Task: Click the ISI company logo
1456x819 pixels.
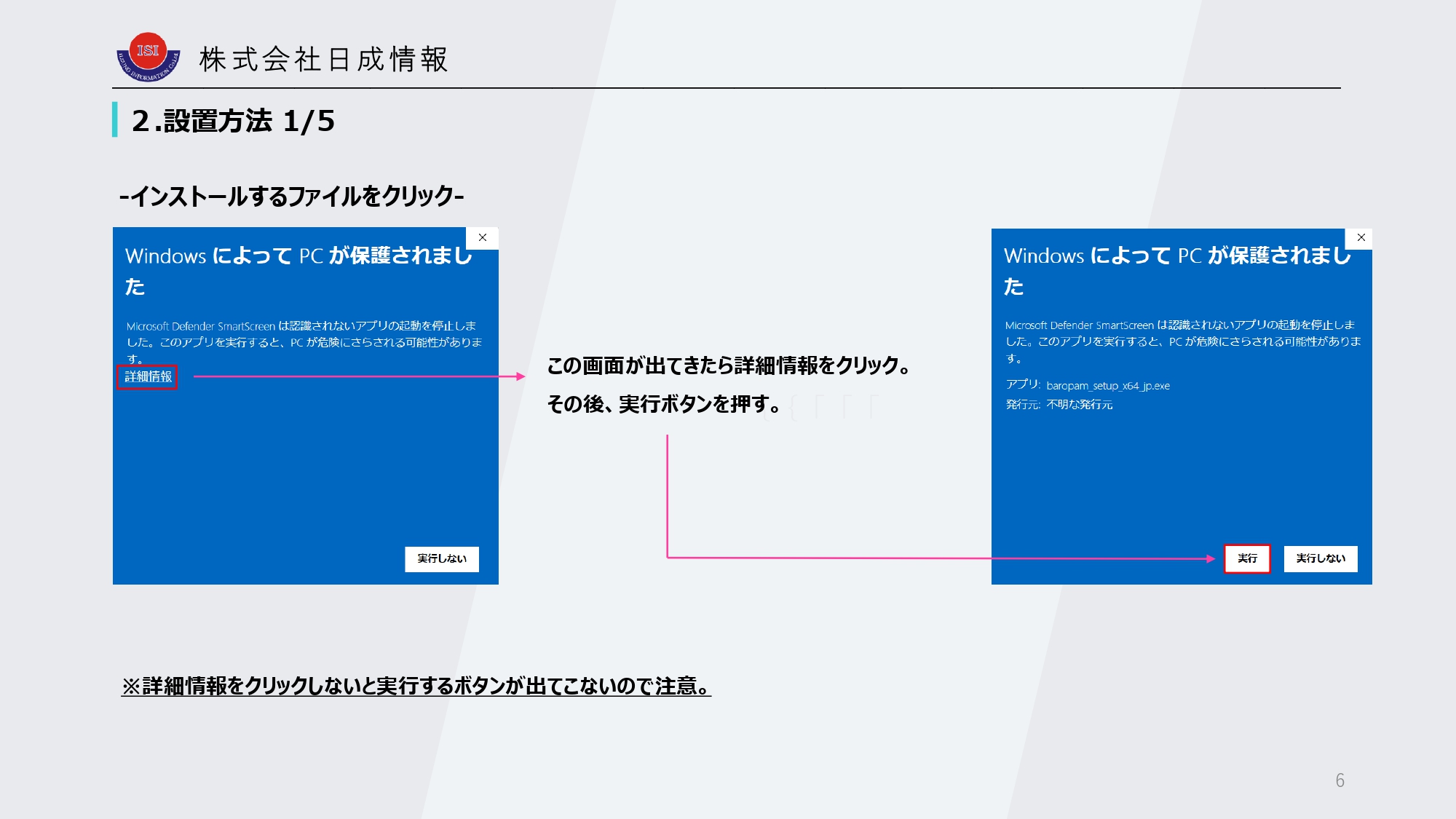Action: coord(149,57)
